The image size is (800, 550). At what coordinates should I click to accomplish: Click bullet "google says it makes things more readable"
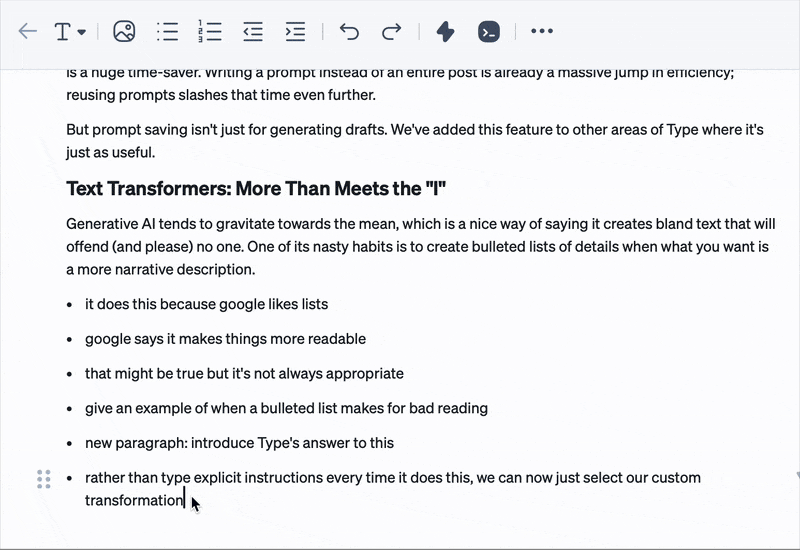pyautogui.click(x=226, y=339)
